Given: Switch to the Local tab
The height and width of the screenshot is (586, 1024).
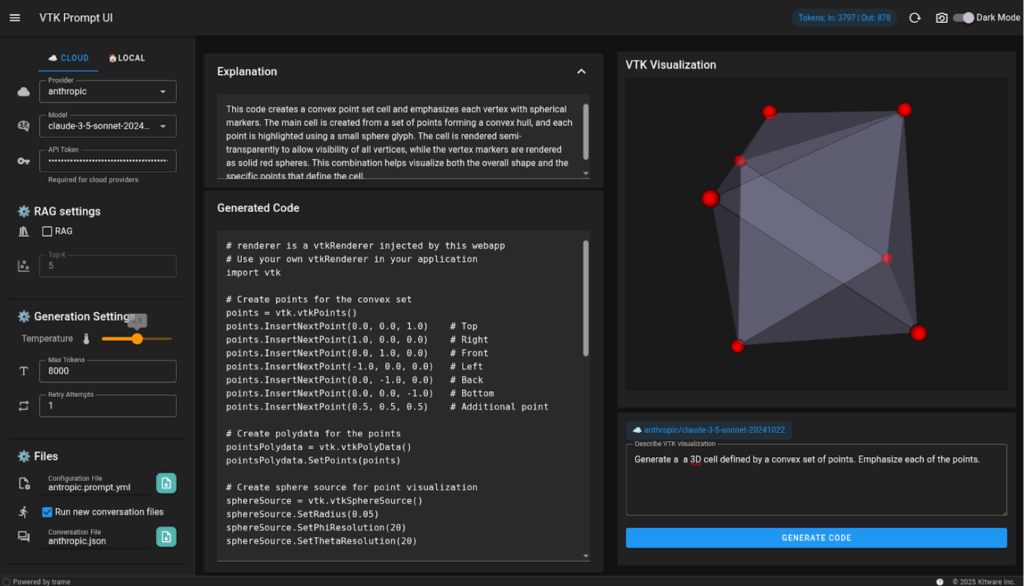Looking at the screenshot, I should [126, 58].
